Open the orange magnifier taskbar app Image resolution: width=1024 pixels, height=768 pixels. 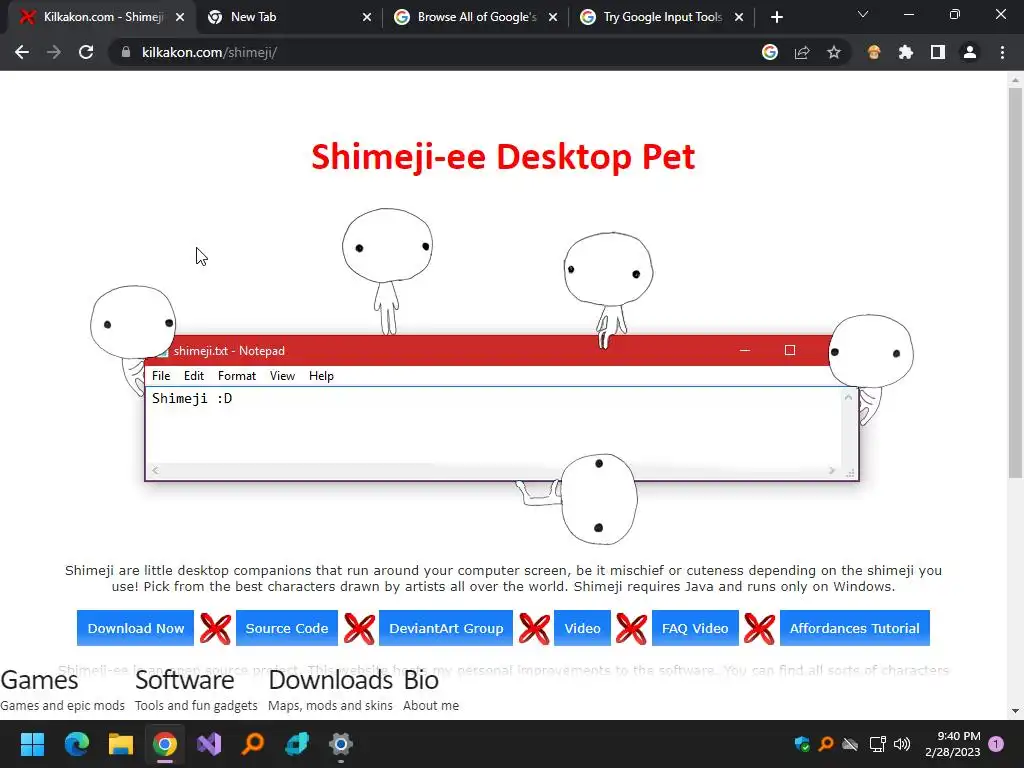click(253, 744)
